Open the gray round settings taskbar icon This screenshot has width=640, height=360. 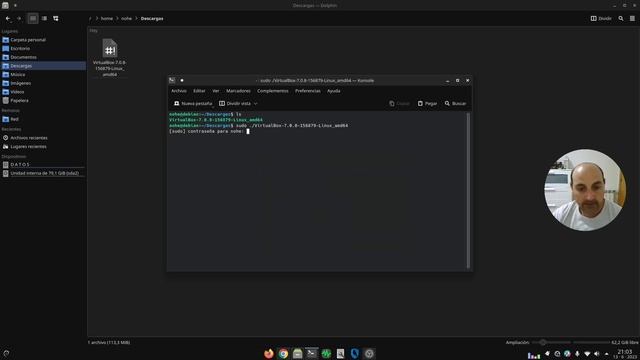(x=369, y=353)
